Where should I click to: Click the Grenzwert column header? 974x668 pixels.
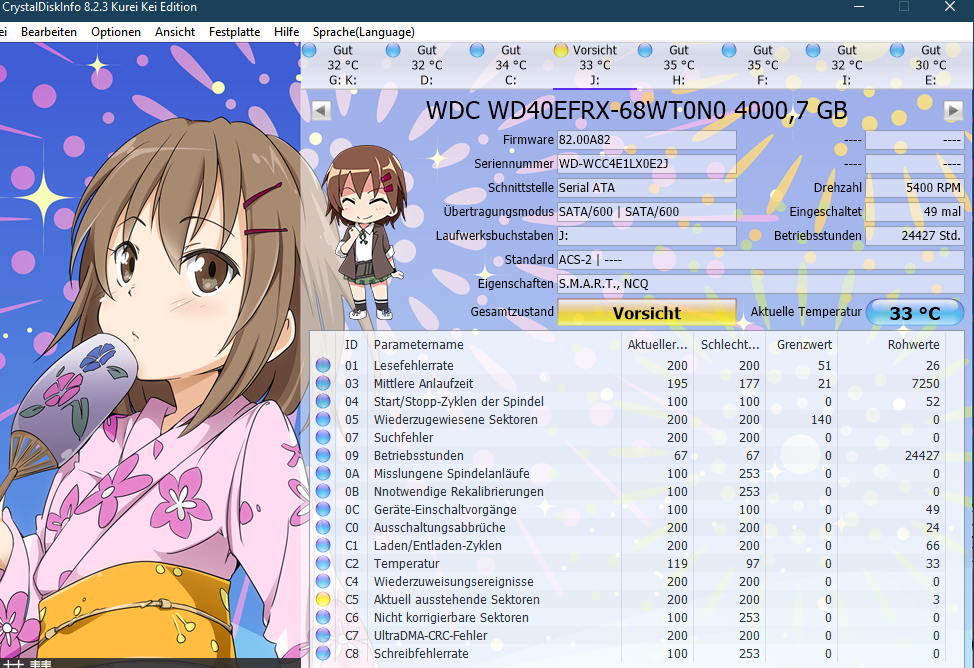click(x=804, y=345)
